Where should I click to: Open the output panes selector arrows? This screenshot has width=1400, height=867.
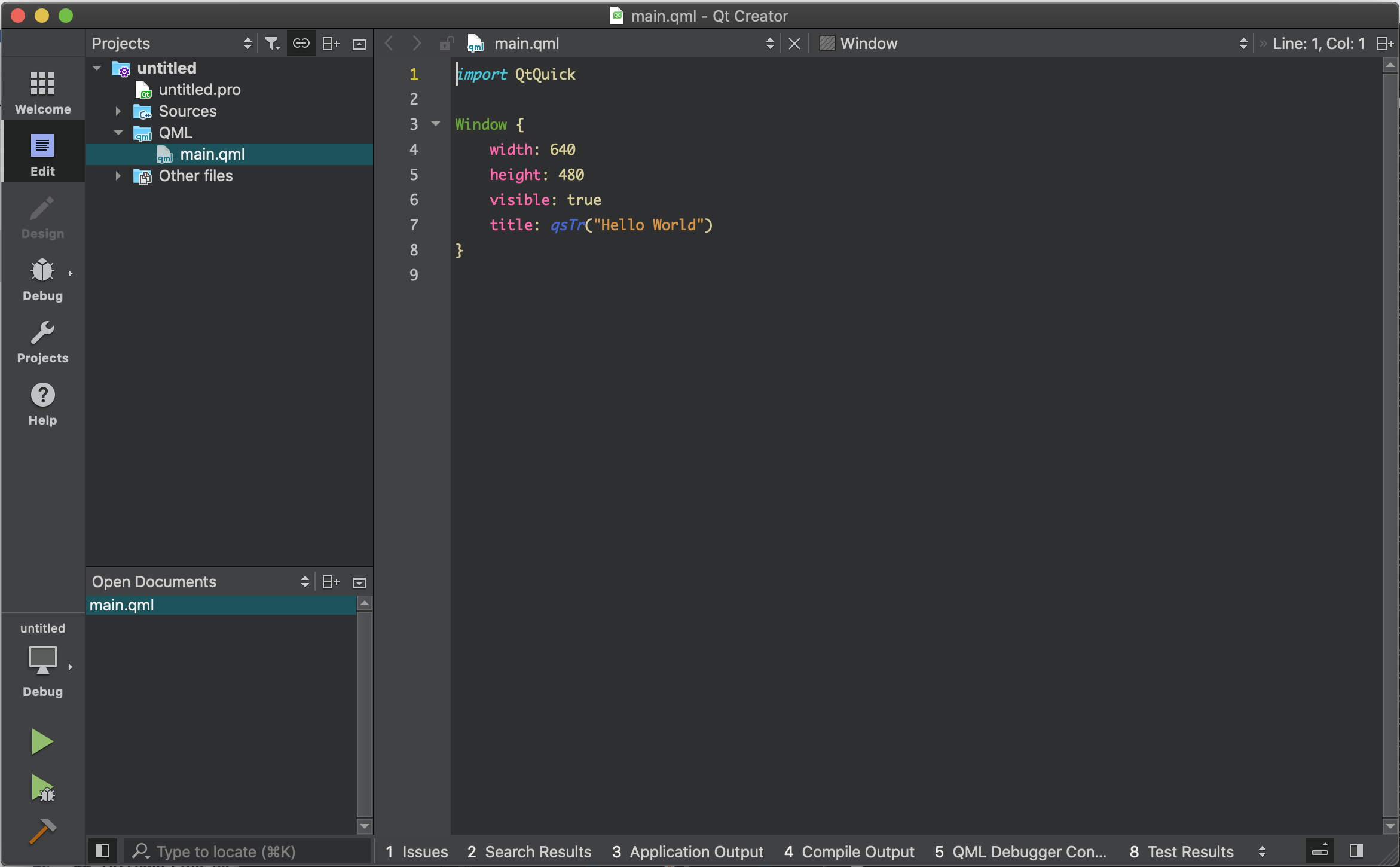tap(1262, 851)
